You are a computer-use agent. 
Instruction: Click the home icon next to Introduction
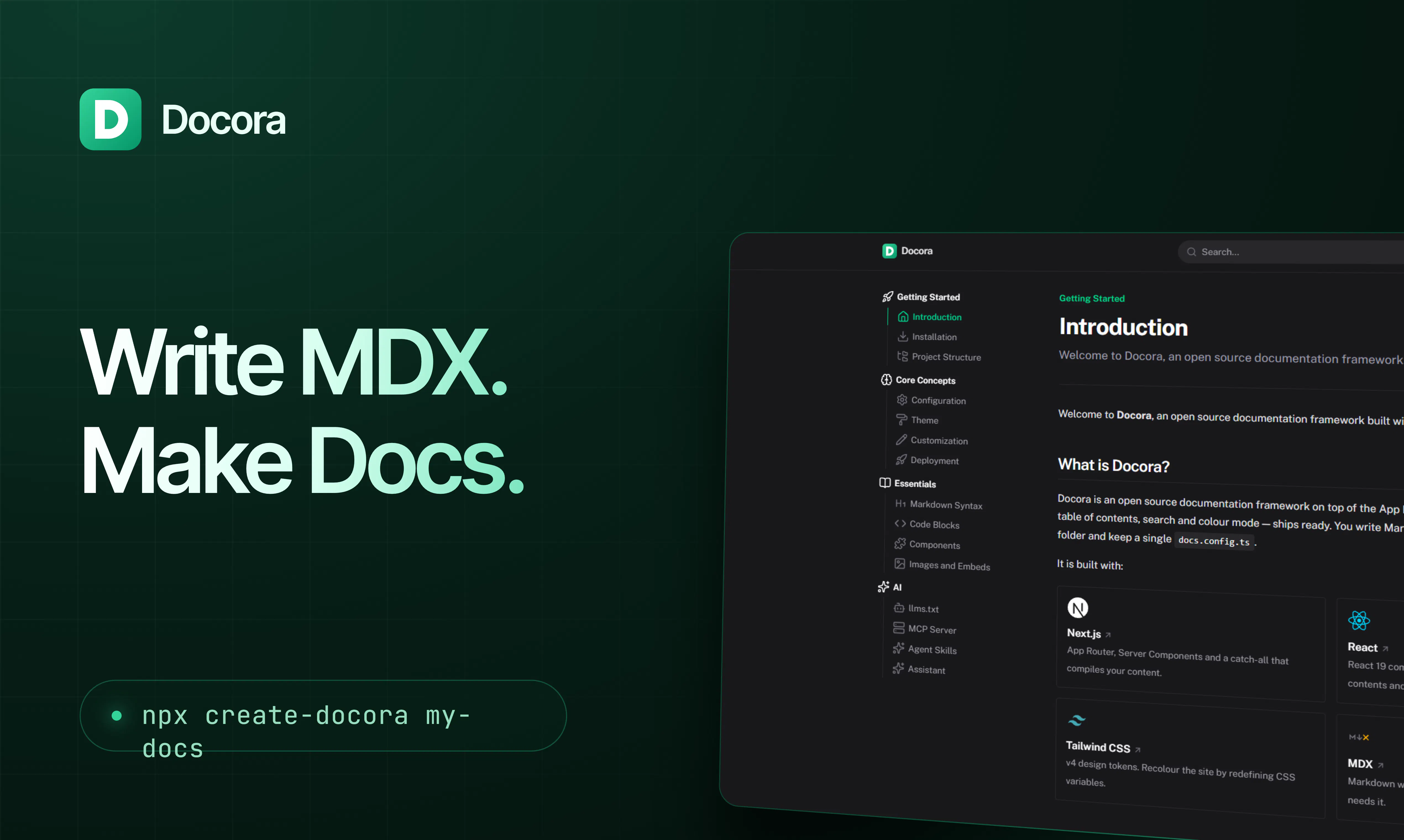pyautogui.click(x=903, y=316)
